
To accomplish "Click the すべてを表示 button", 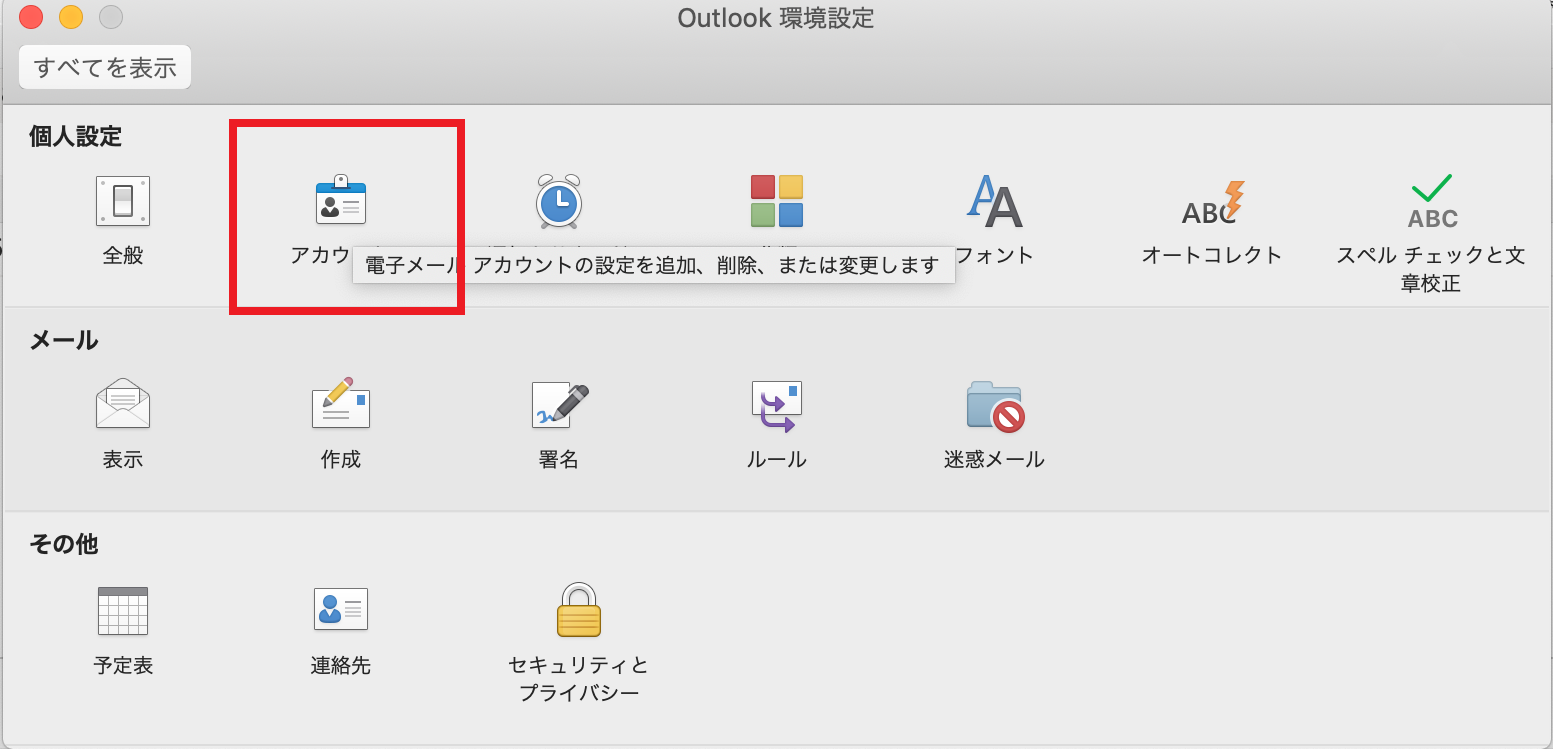I will (105, 68).
